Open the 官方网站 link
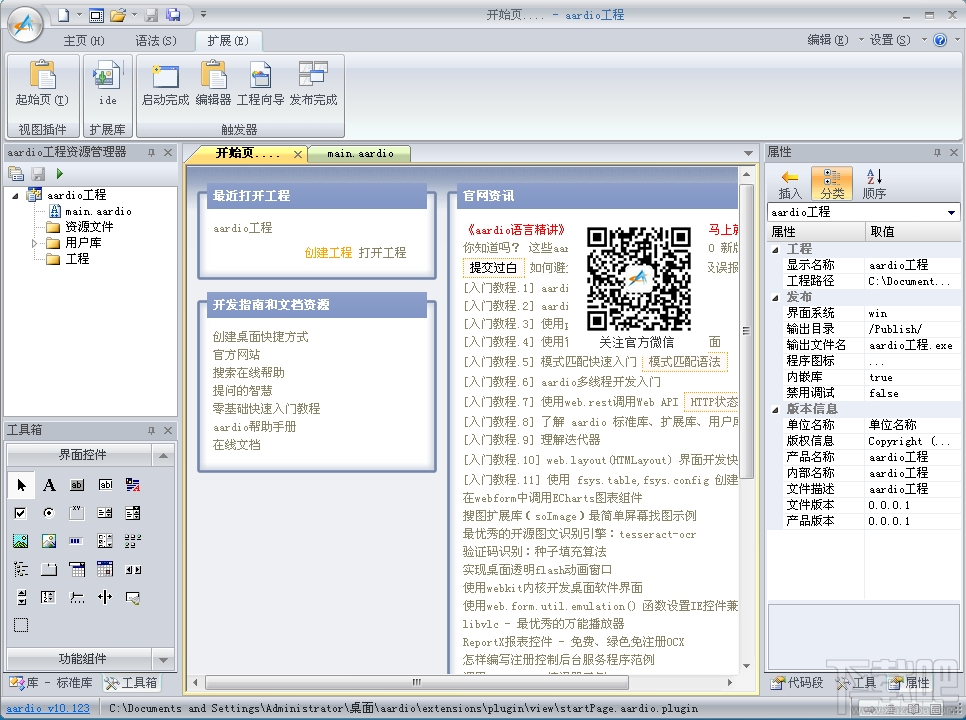Screen dimensions: 966x720 tap(236, 355)
